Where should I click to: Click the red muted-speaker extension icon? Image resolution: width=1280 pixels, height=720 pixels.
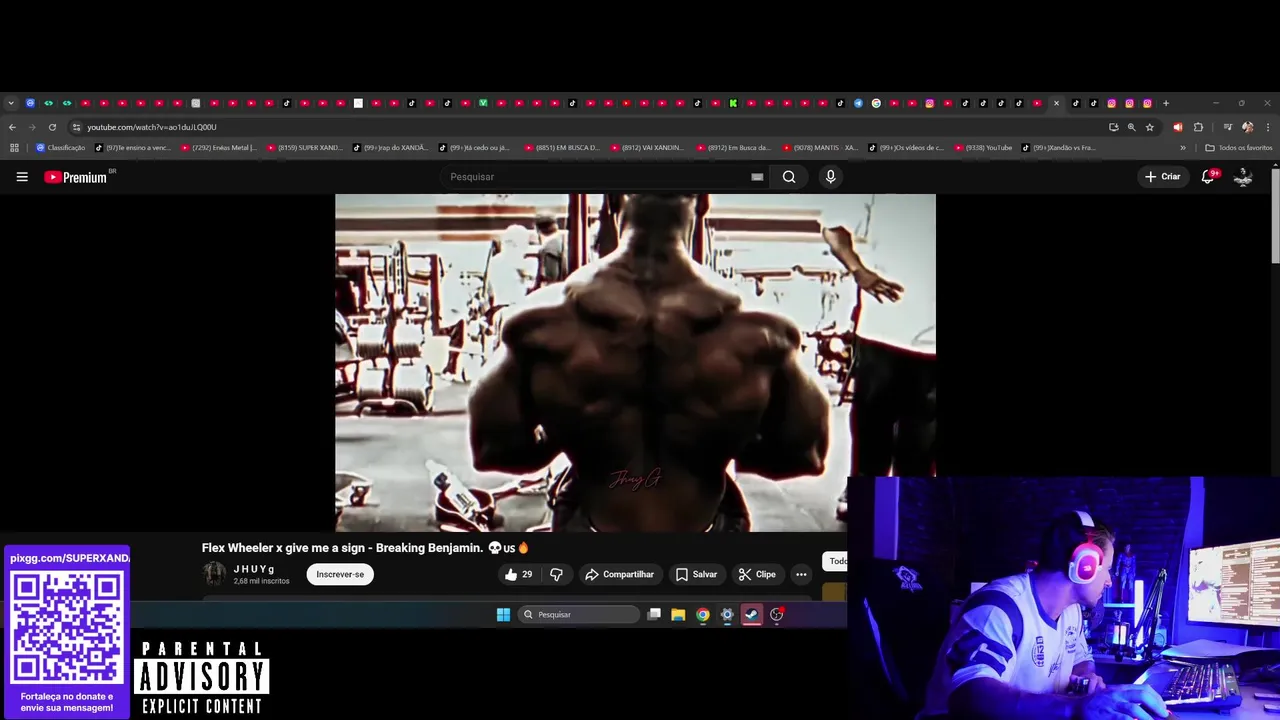point(1177,127)
